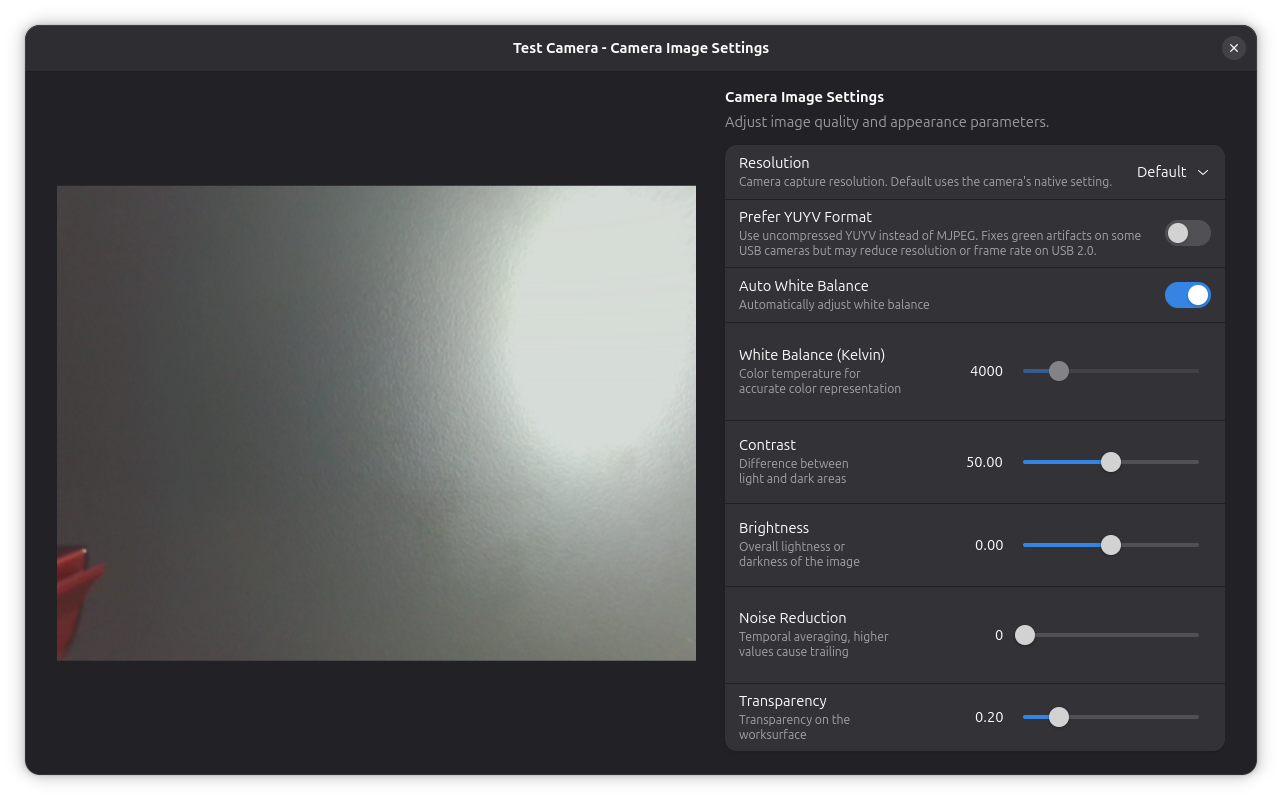Click the White Balance value 4000

tap(986, 371)
